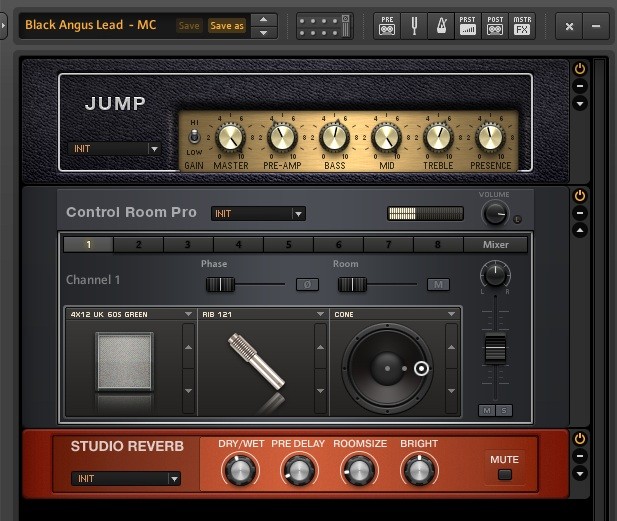Flip the HI/LOW gain switch
Screen dimensions: 617x521
194,137
